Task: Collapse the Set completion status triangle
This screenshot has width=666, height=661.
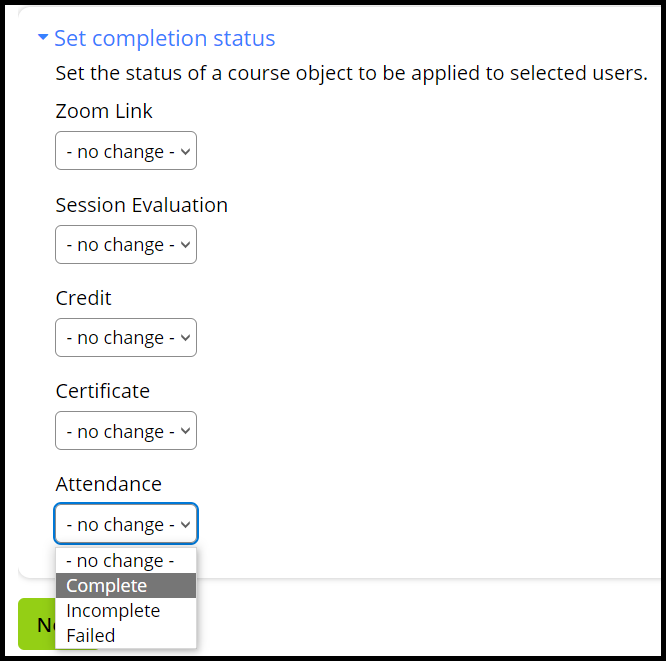Action: point(42,38)
